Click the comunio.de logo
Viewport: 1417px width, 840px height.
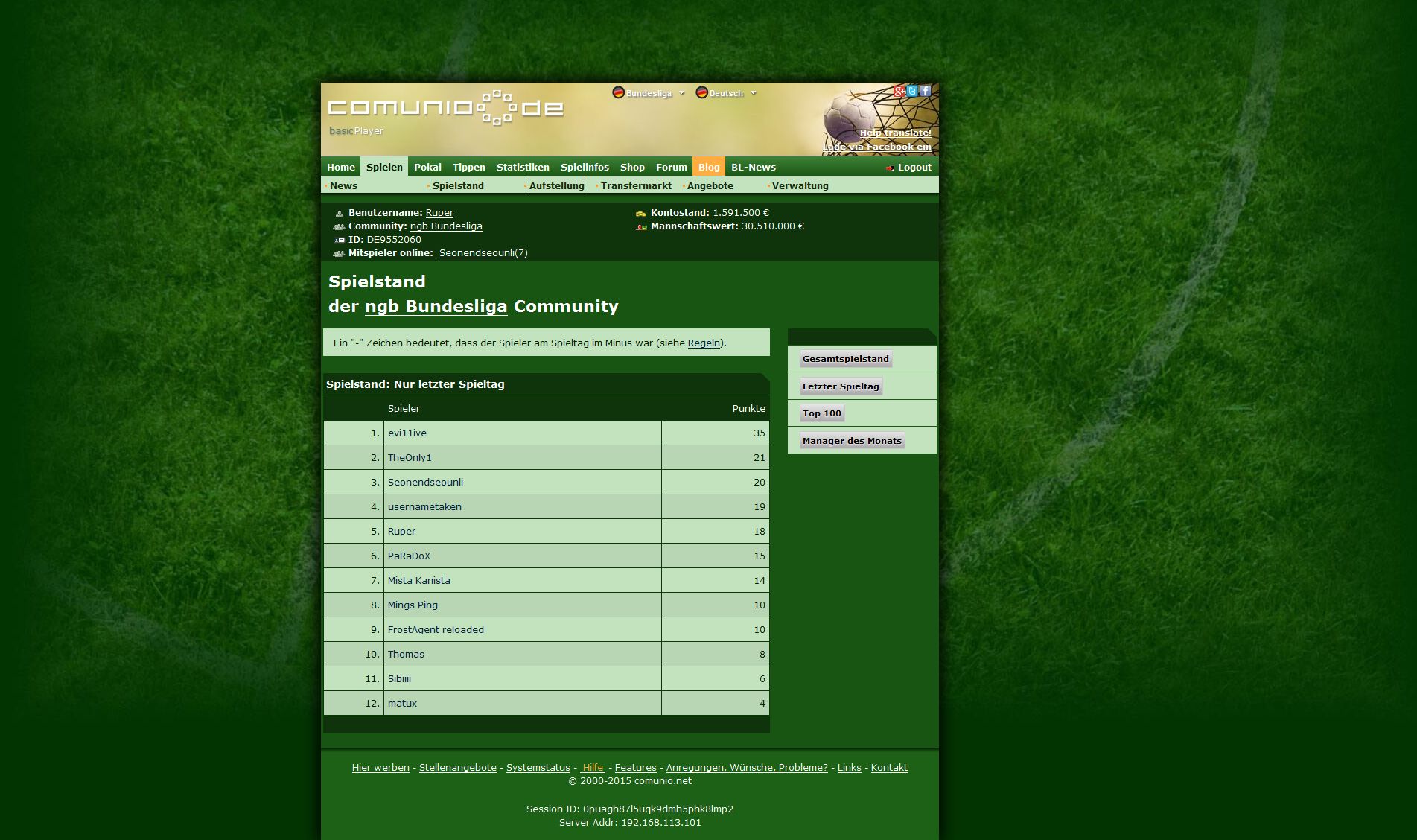click(445, 109)
